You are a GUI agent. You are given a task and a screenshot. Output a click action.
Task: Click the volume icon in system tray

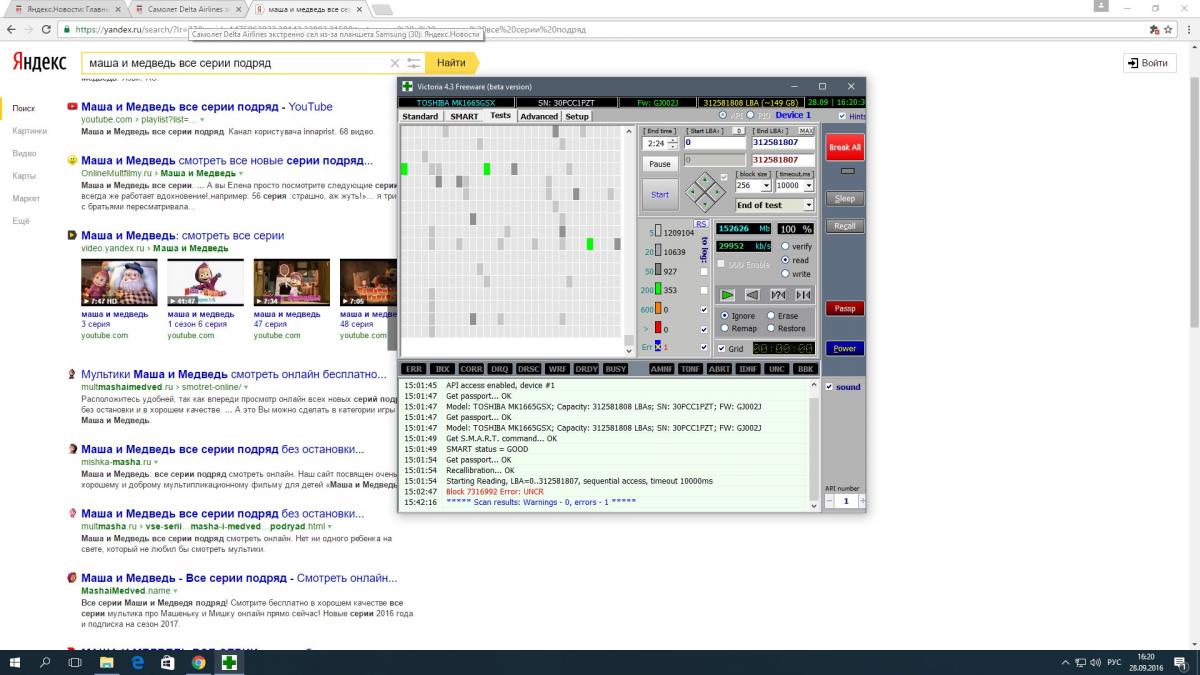tap(1096, 662)
